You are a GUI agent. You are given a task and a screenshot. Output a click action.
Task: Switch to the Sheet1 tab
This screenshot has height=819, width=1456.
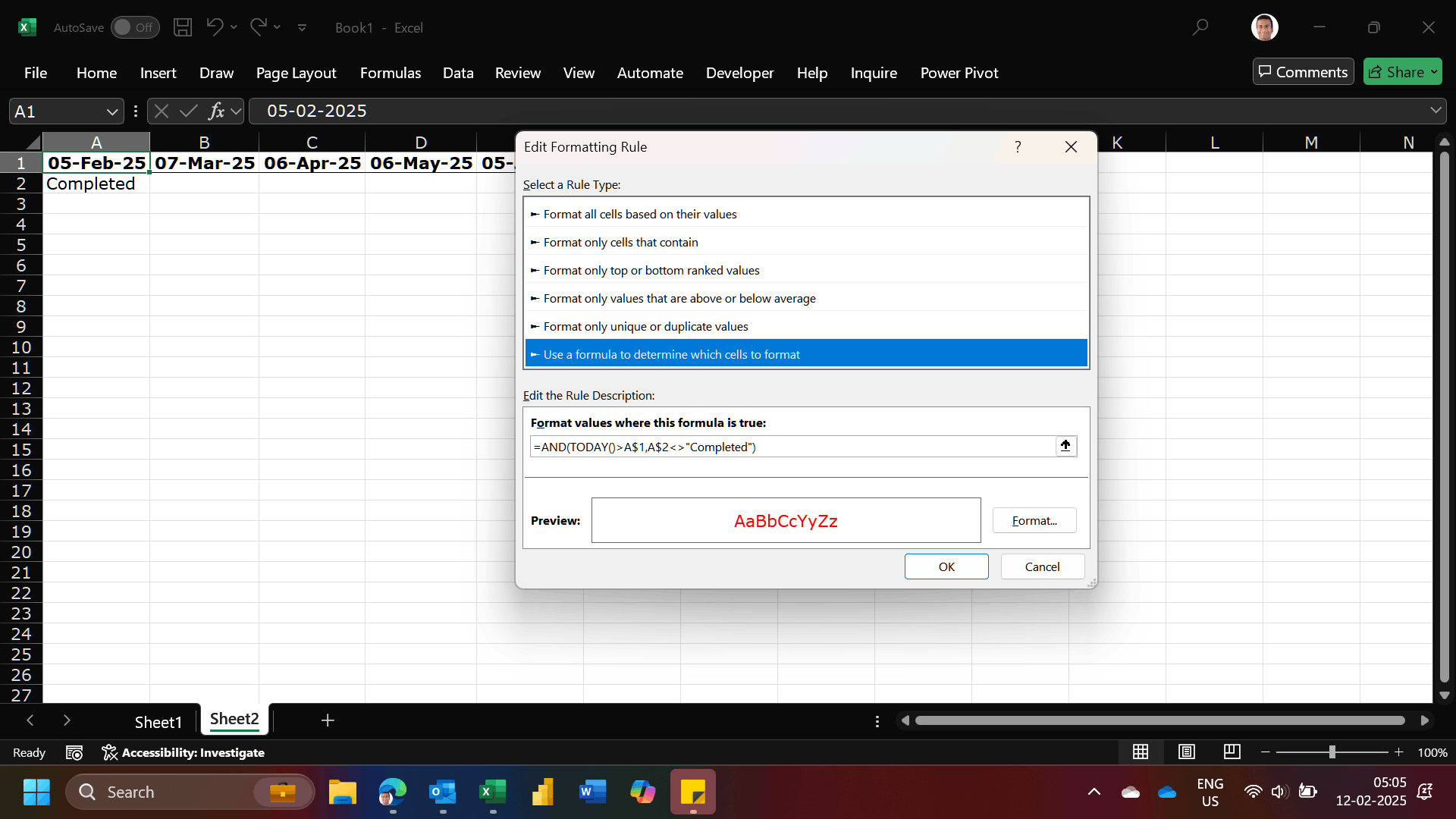(x=158, y=721)
